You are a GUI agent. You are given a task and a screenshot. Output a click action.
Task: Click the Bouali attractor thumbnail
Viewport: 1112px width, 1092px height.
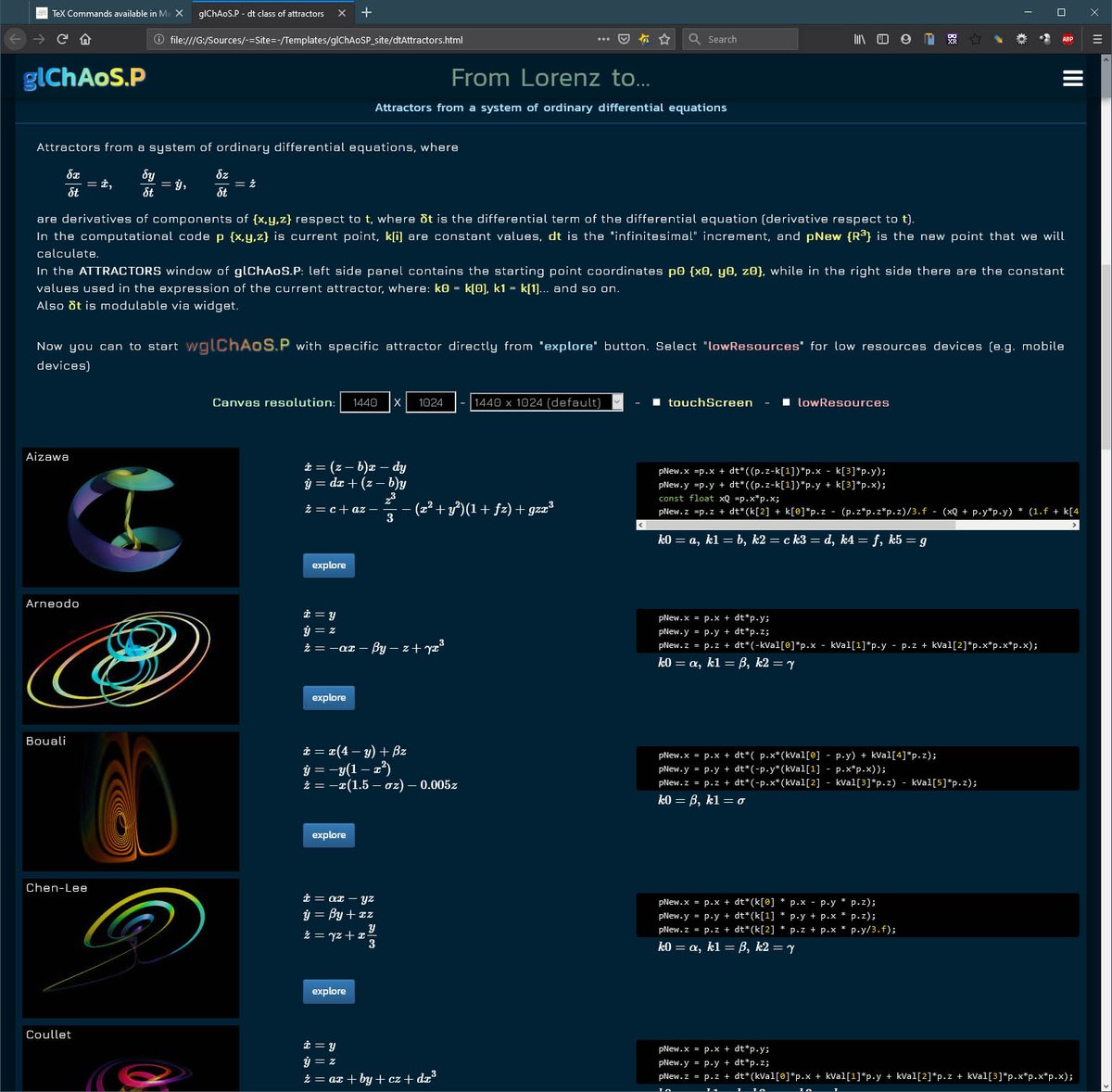click(131, 802)
